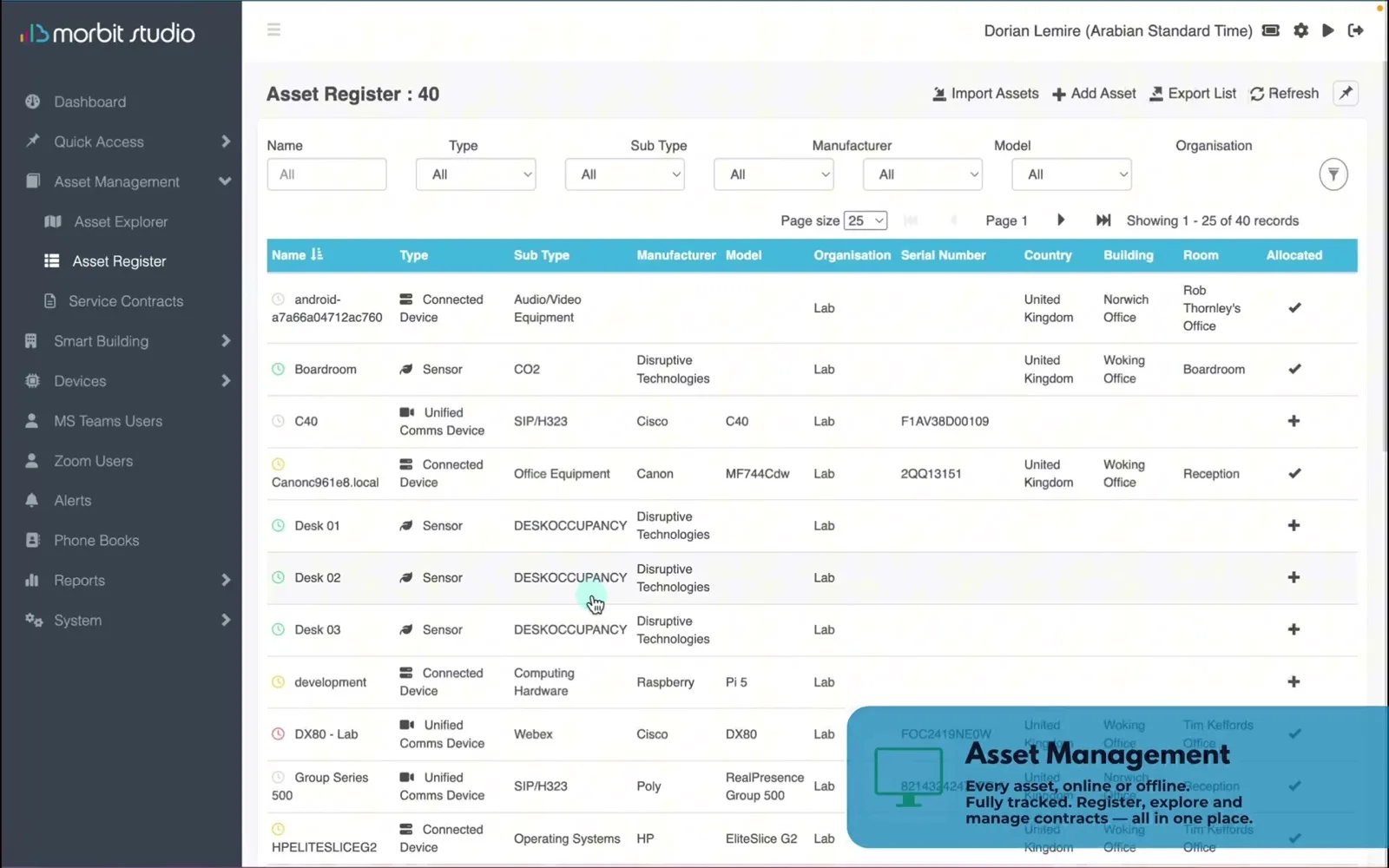1389x868 pixels.
Task: Open the Manufacturer filter dropdown
Action: tap(773, 174)
